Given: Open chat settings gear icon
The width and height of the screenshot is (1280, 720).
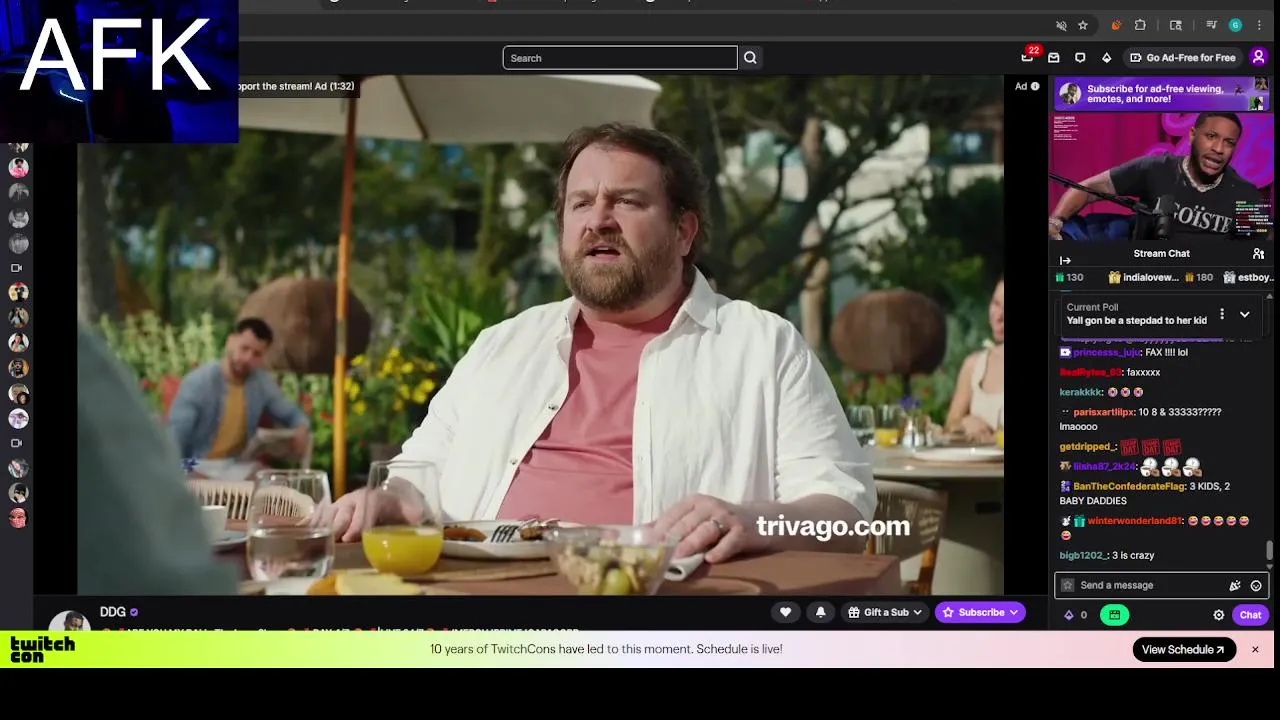Looking at the screenshot, I should [x=1219, y=615].
